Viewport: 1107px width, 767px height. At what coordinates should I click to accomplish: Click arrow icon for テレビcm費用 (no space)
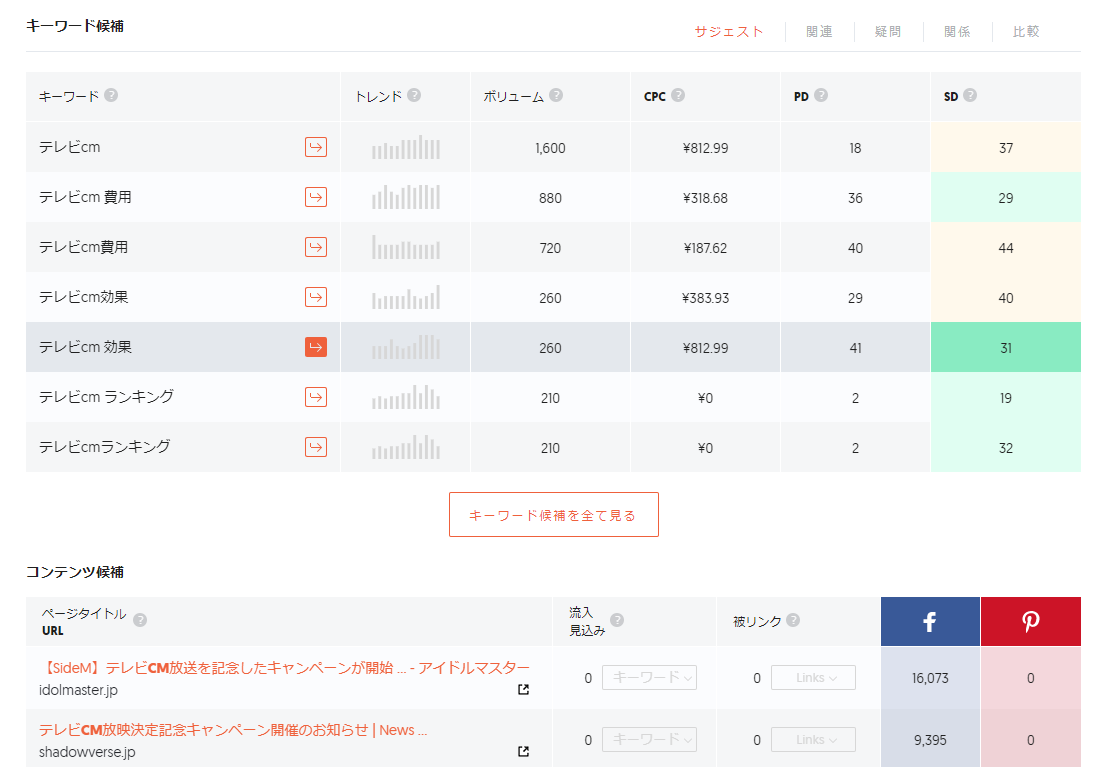[316, 247]
